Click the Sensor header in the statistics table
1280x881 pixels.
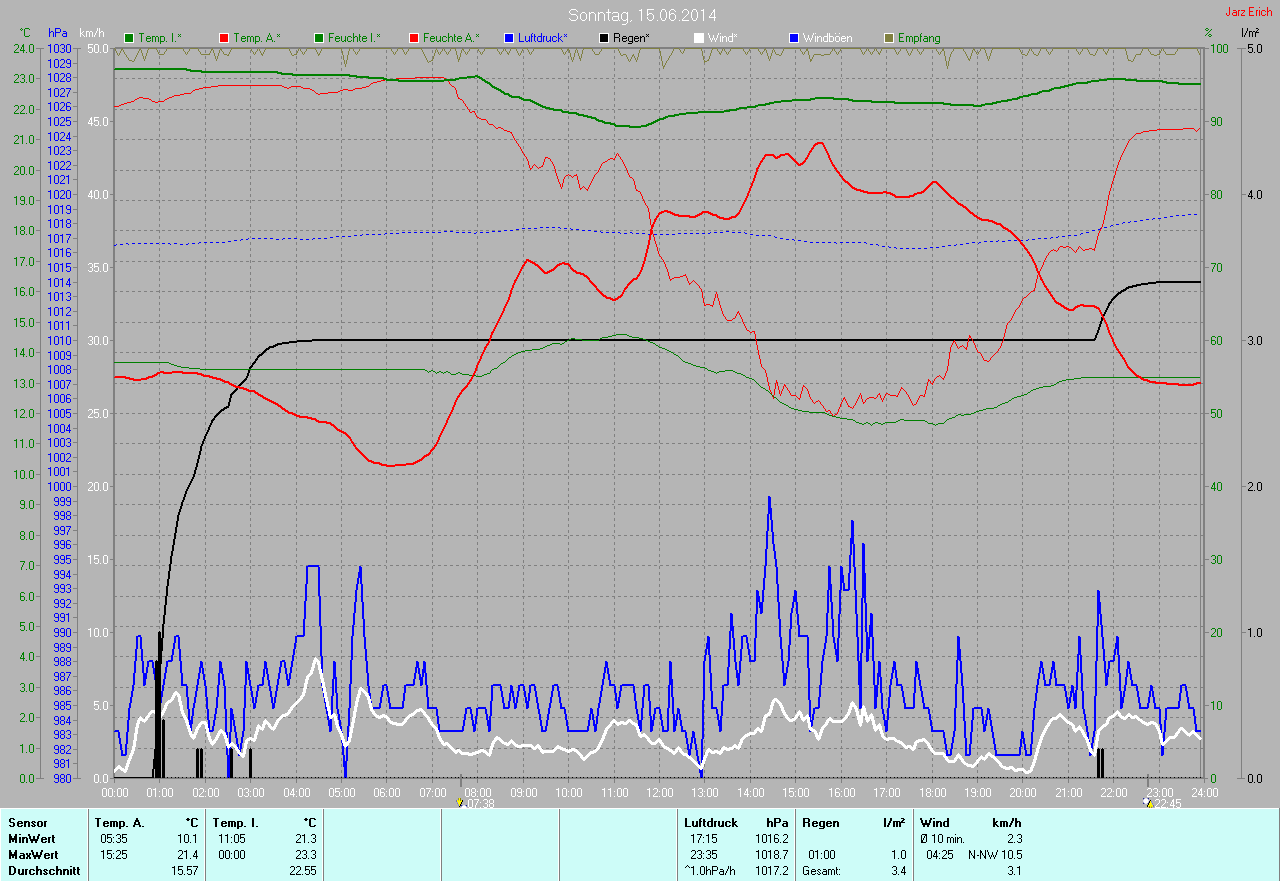(27, 823)
